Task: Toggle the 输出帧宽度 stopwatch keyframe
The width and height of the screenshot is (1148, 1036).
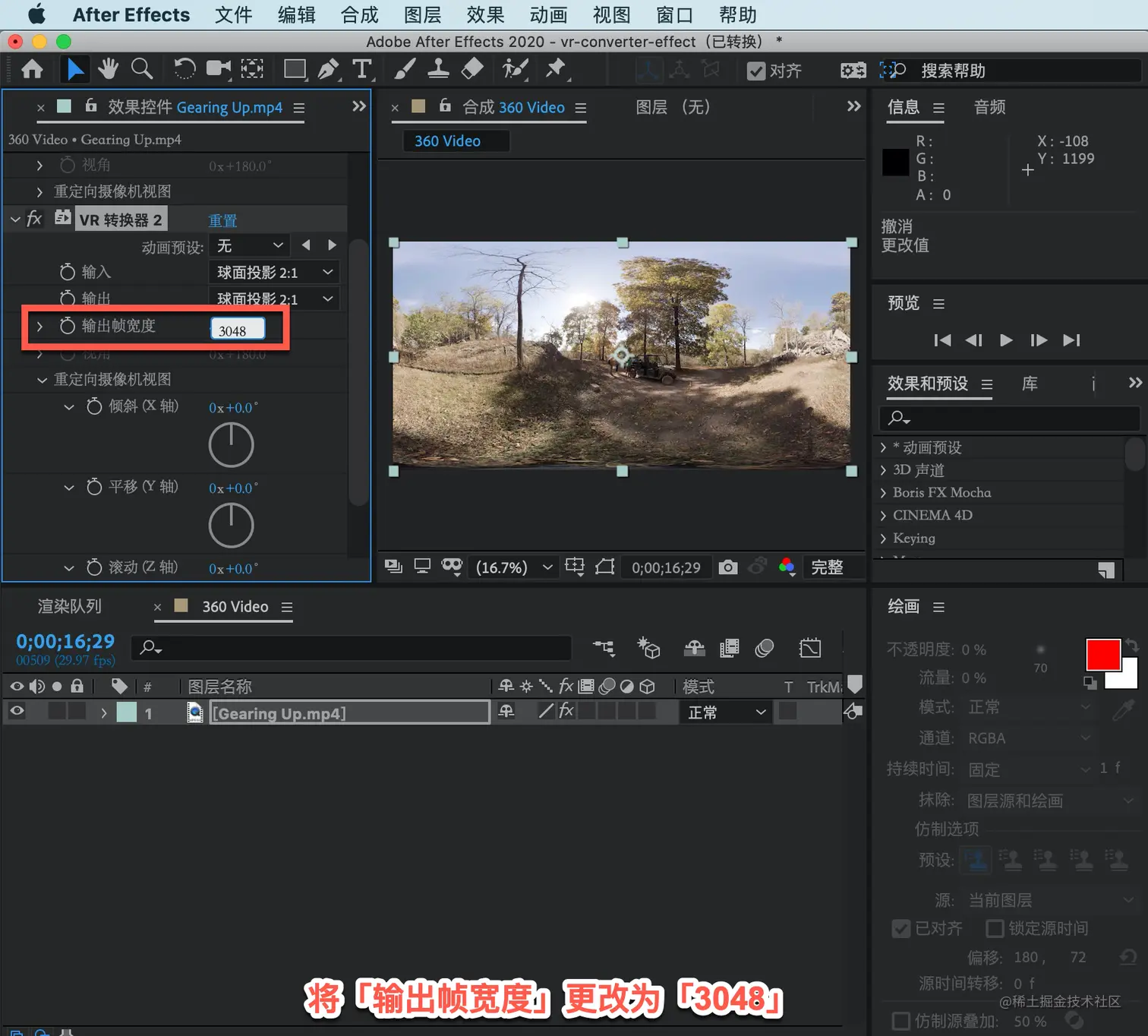Action: coord(68,326)
